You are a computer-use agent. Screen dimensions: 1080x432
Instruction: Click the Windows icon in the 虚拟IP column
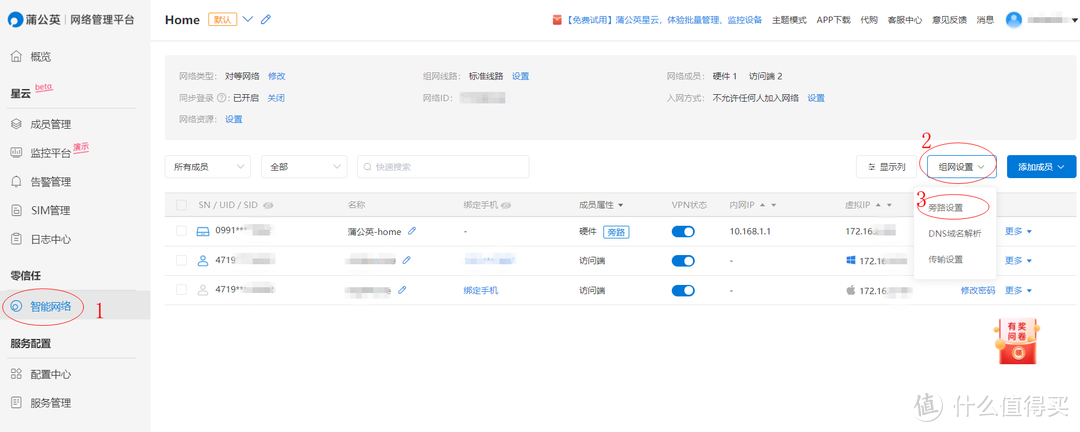(851, 260)
